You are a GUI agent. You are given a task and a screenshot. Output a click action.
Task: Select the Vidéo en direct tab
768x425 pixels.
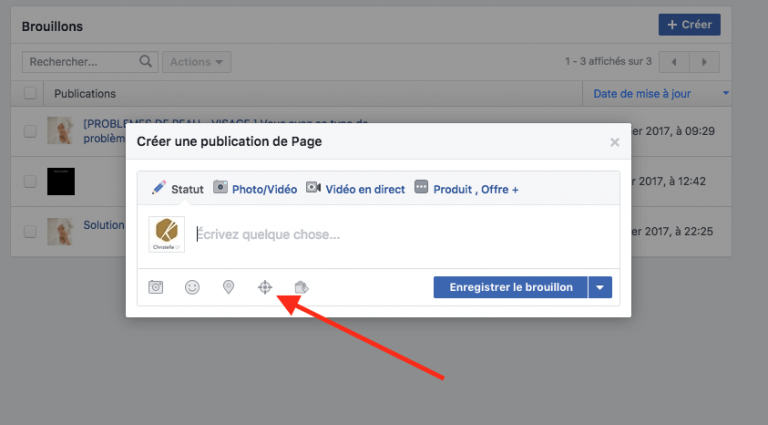coord(355,188)
